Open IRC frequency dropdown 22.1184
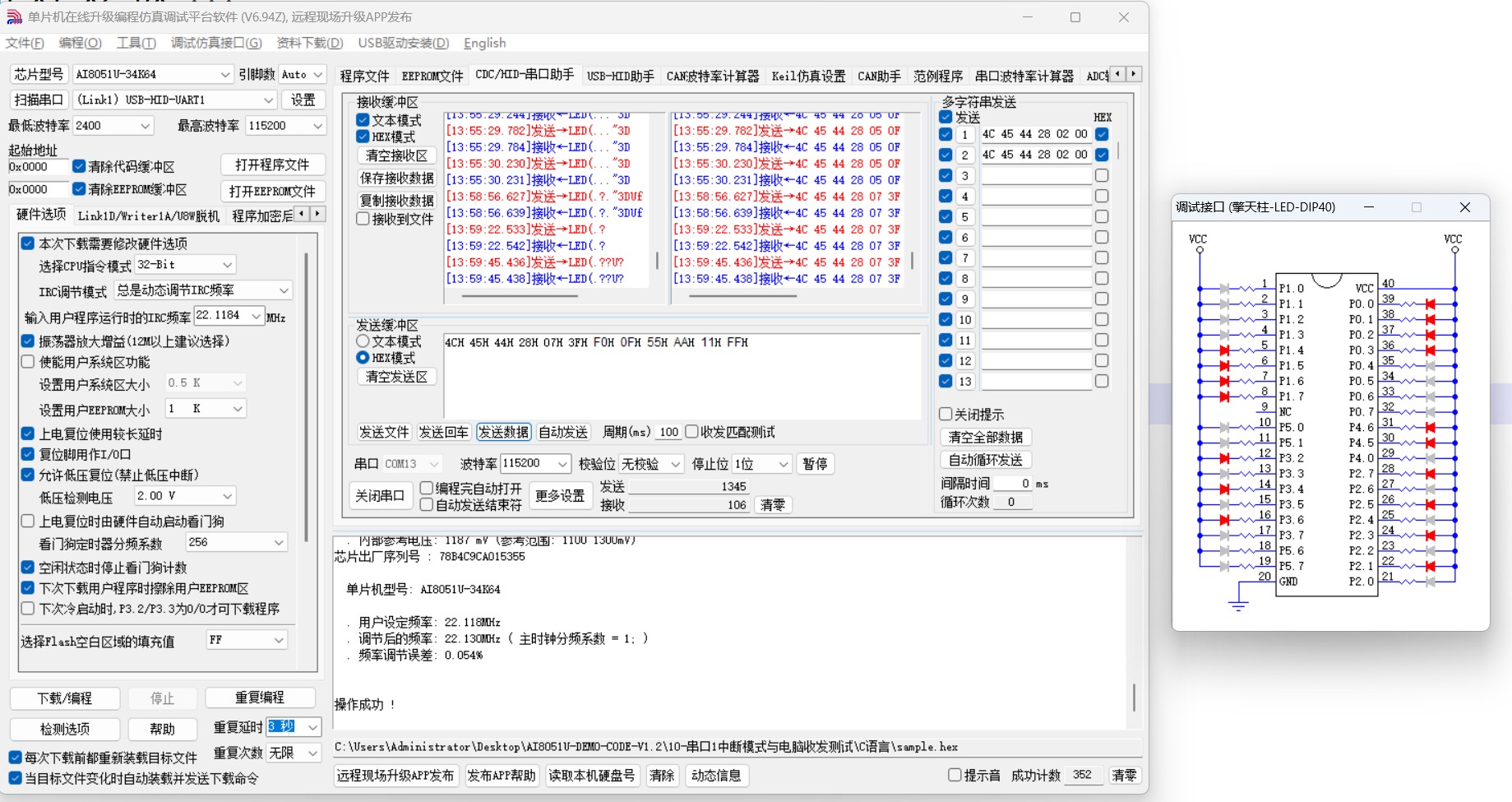 (x=229, y=316)
